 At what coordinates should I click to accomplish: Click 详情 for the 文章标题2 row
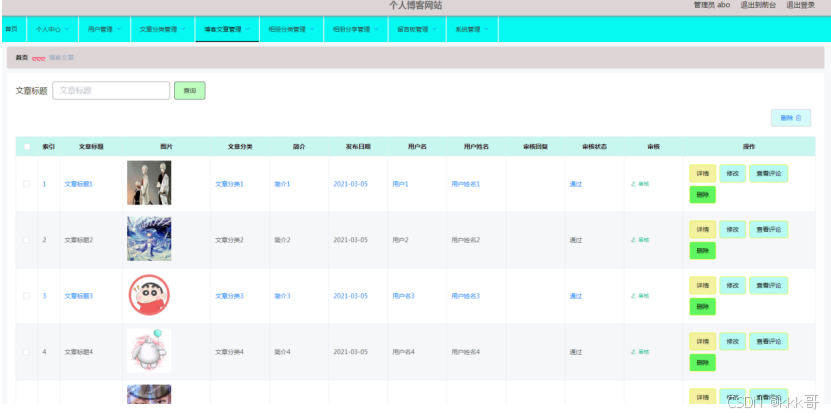pyautogui.click(x=702, y=229)
